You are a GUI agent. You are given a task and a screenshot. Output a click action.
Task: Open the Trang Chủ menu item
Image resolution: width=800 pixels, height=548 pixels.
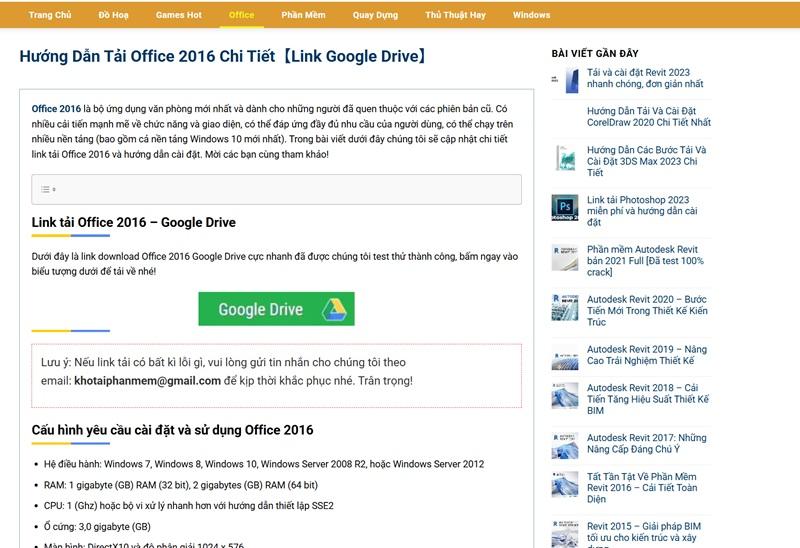coord(50,15)
